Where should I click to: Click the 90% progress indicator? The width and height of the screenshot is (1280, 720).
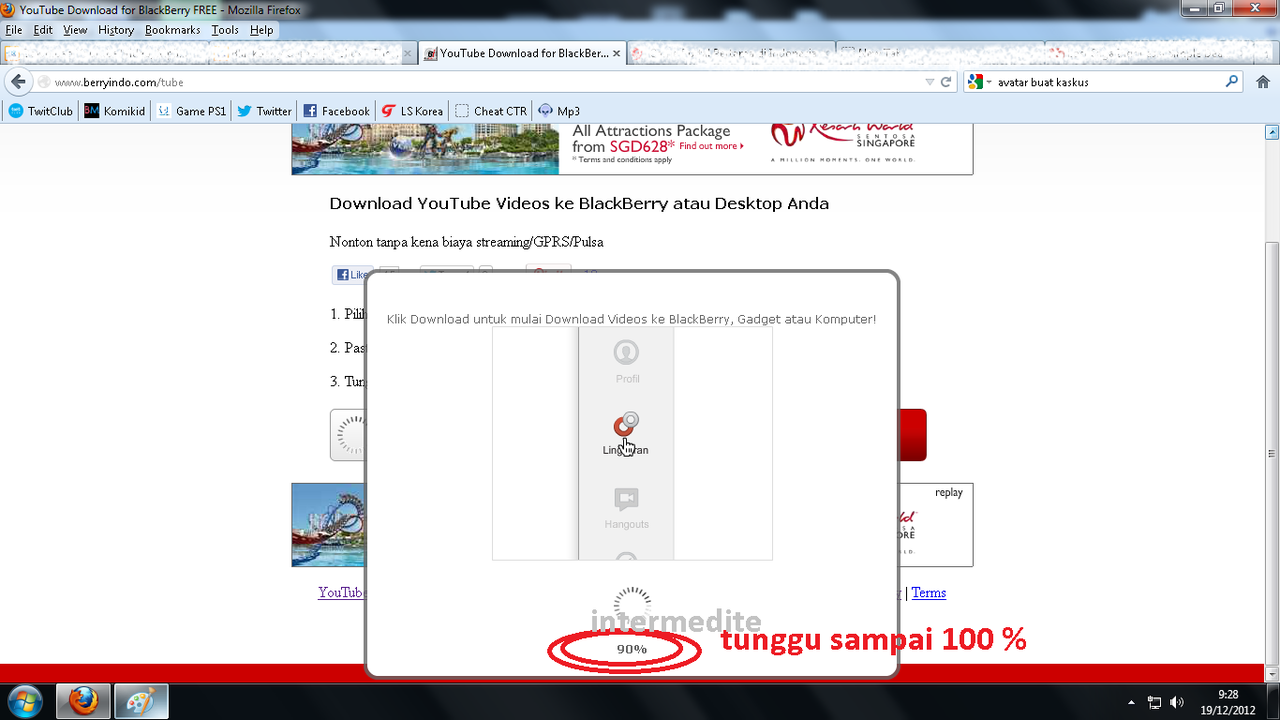tap(632, 649)
